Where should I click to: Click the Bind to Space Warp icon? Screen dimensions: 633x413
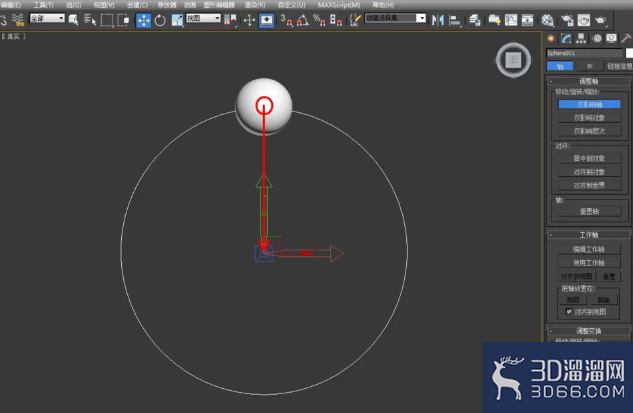(17, 20)
